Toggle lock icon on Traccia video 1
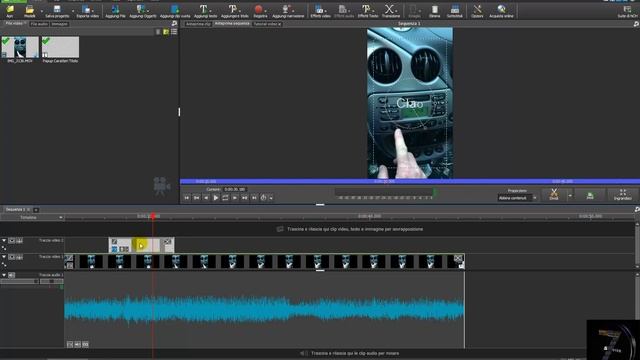Viewport: 640px width, 360px height. pos(19,257)
